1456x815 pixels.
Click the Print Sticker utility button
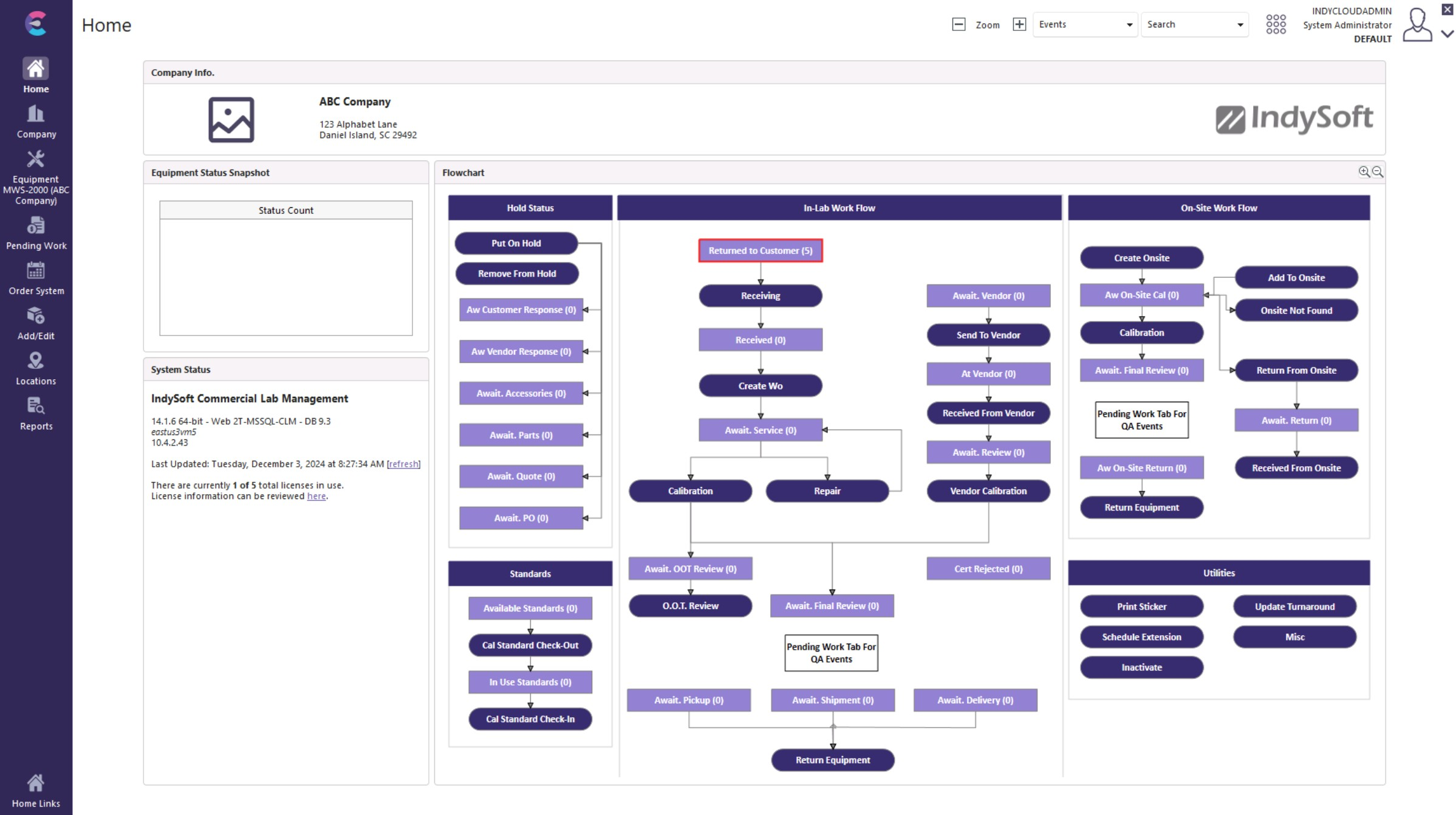[1141, 606]
